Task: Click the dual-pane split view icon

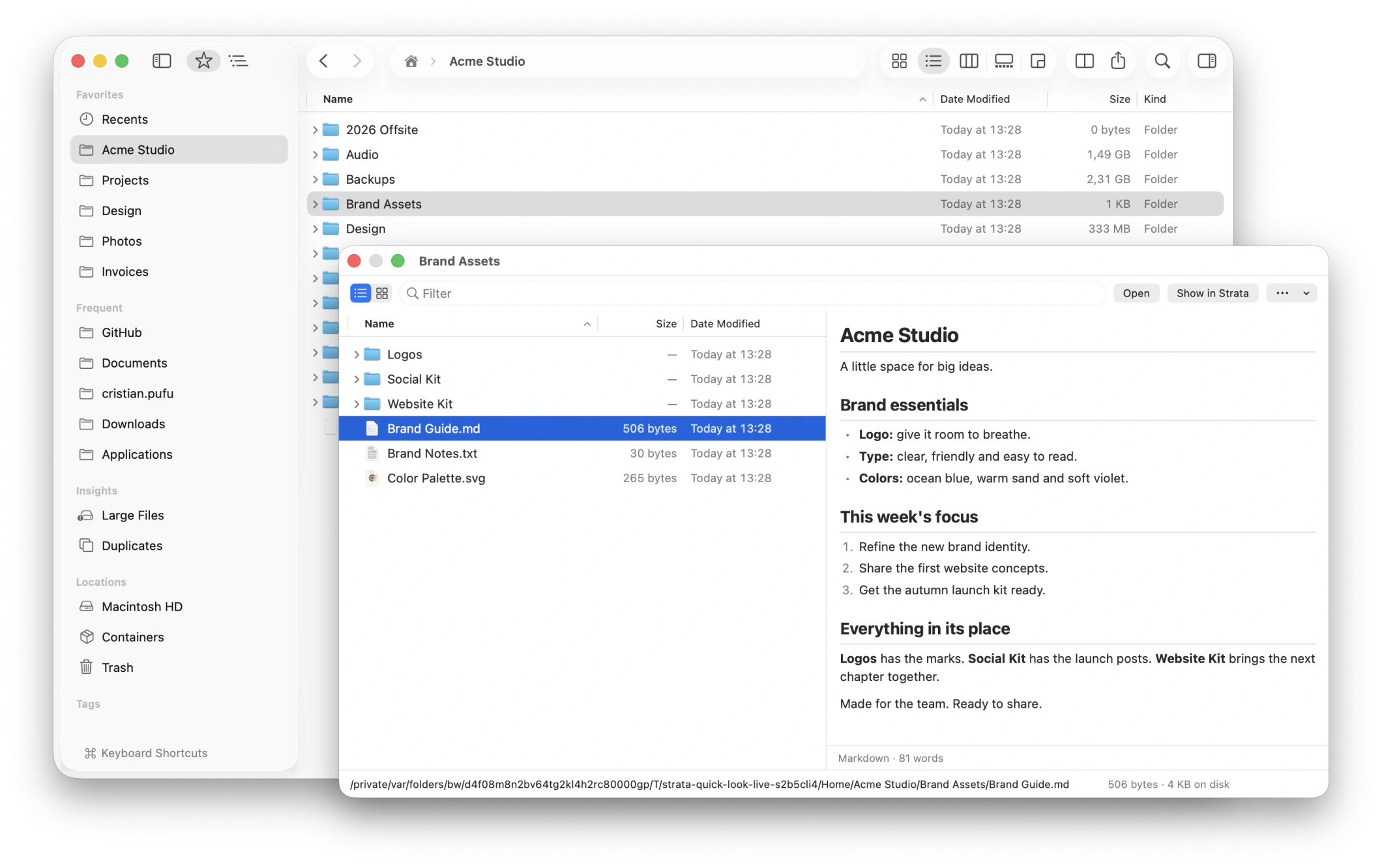Action: click(1084, 61)
